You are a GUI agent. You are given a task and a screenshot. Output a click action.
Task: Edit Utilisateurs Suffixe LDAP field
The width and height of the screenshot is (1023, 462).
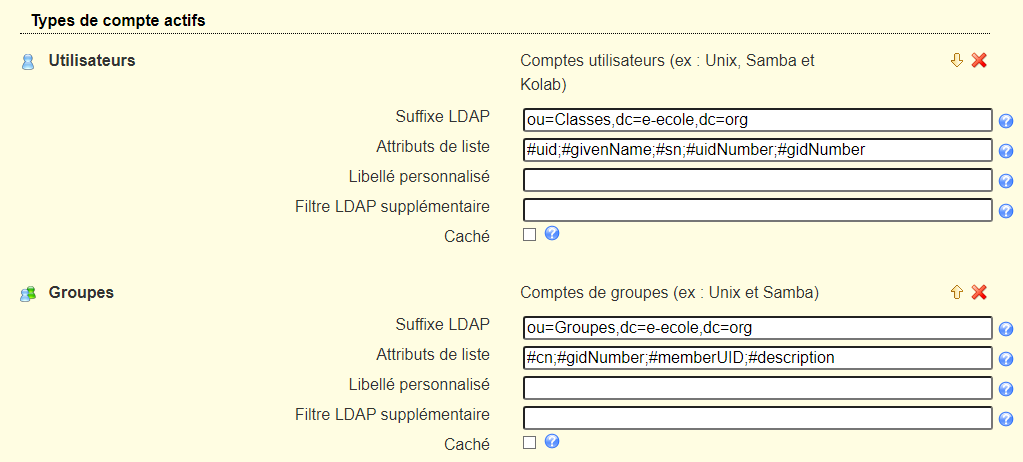(x=757, y=120)
